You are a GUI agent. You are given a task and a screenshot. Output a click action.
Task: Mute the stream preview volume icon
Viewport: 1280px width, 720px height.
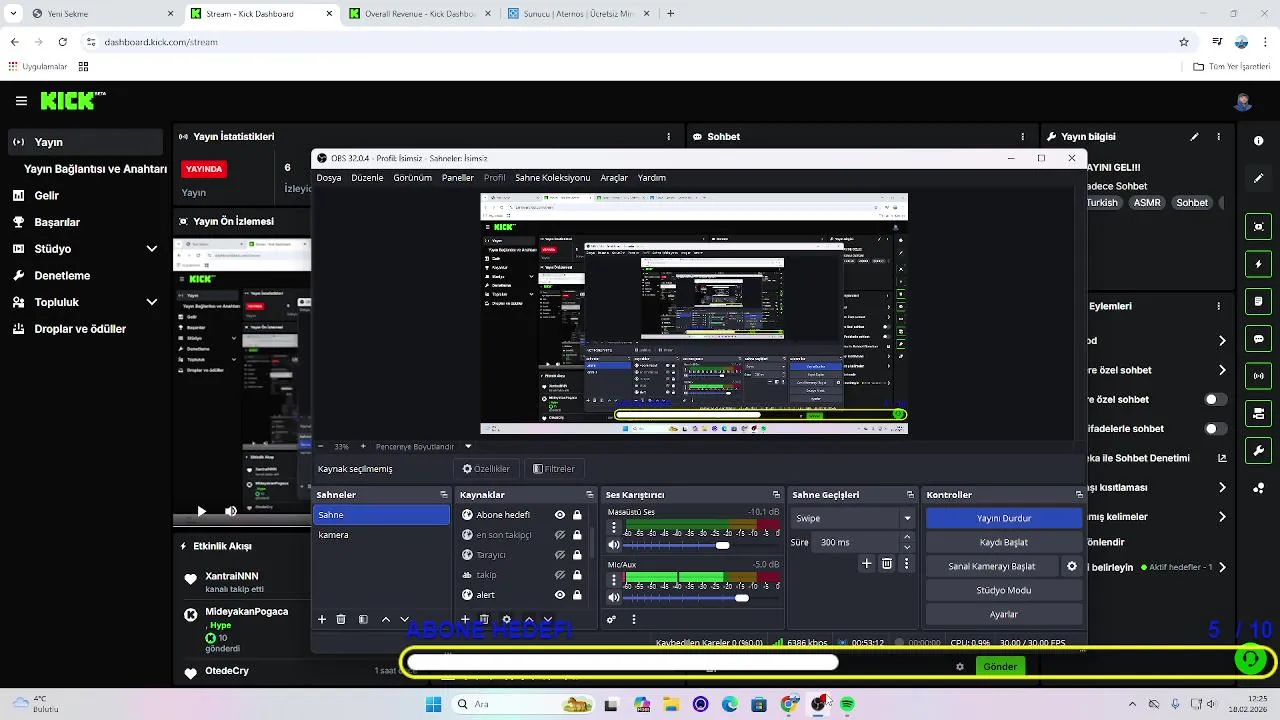point(231,511)
